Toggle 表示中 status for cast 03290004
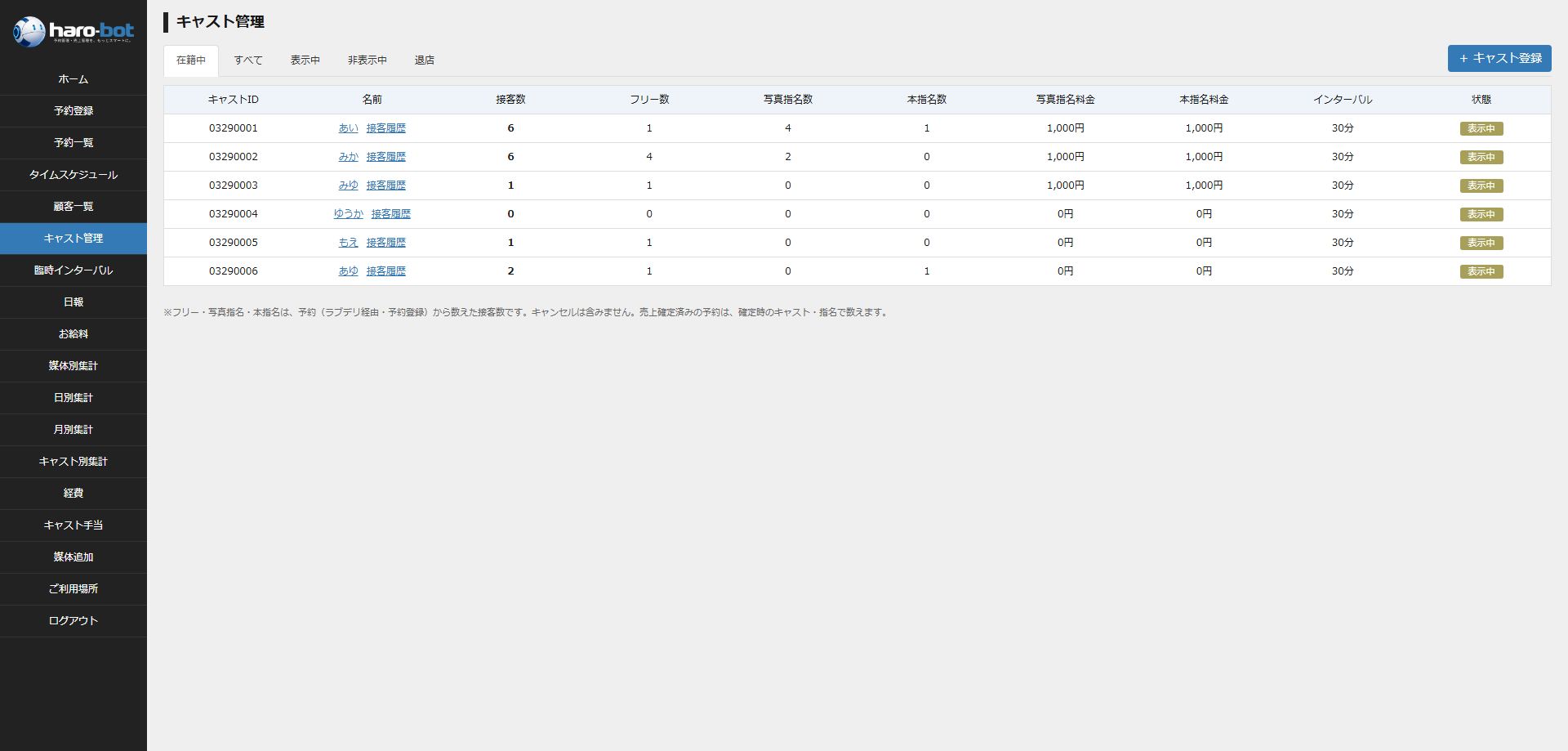 1481,214
